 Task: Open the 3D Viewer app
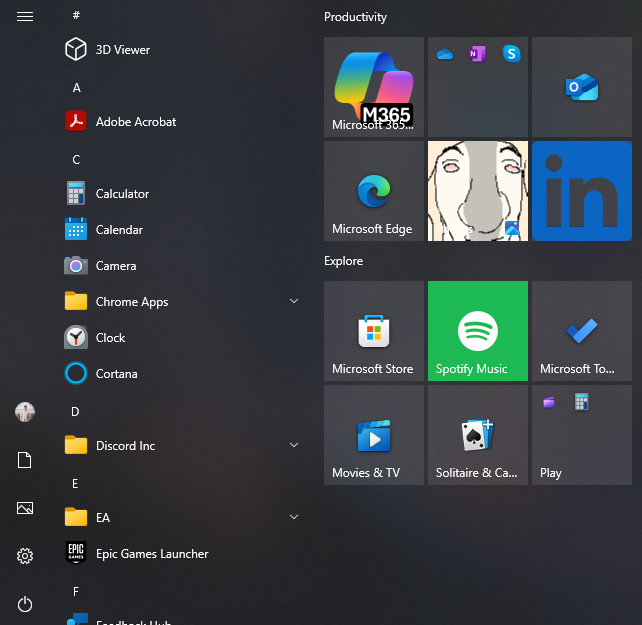182,50
